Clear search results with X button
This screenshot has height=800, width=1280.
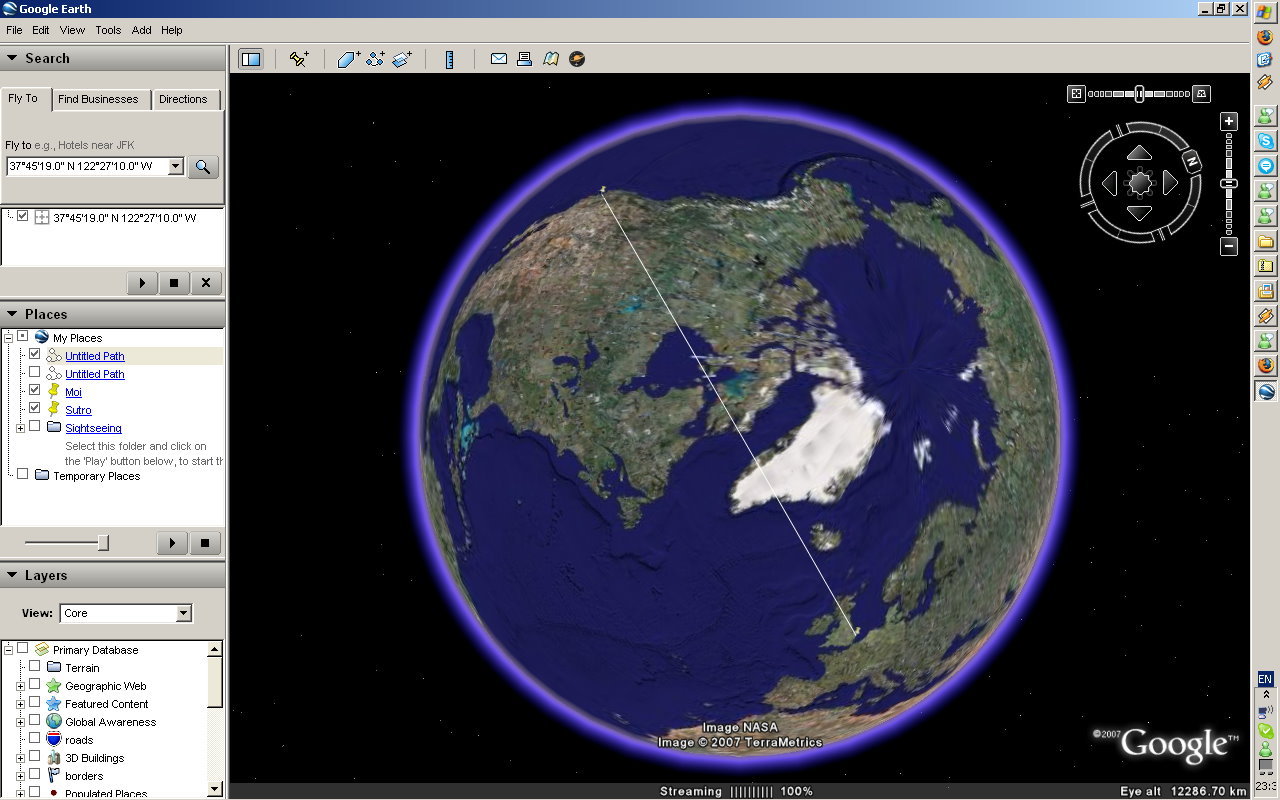206,283
